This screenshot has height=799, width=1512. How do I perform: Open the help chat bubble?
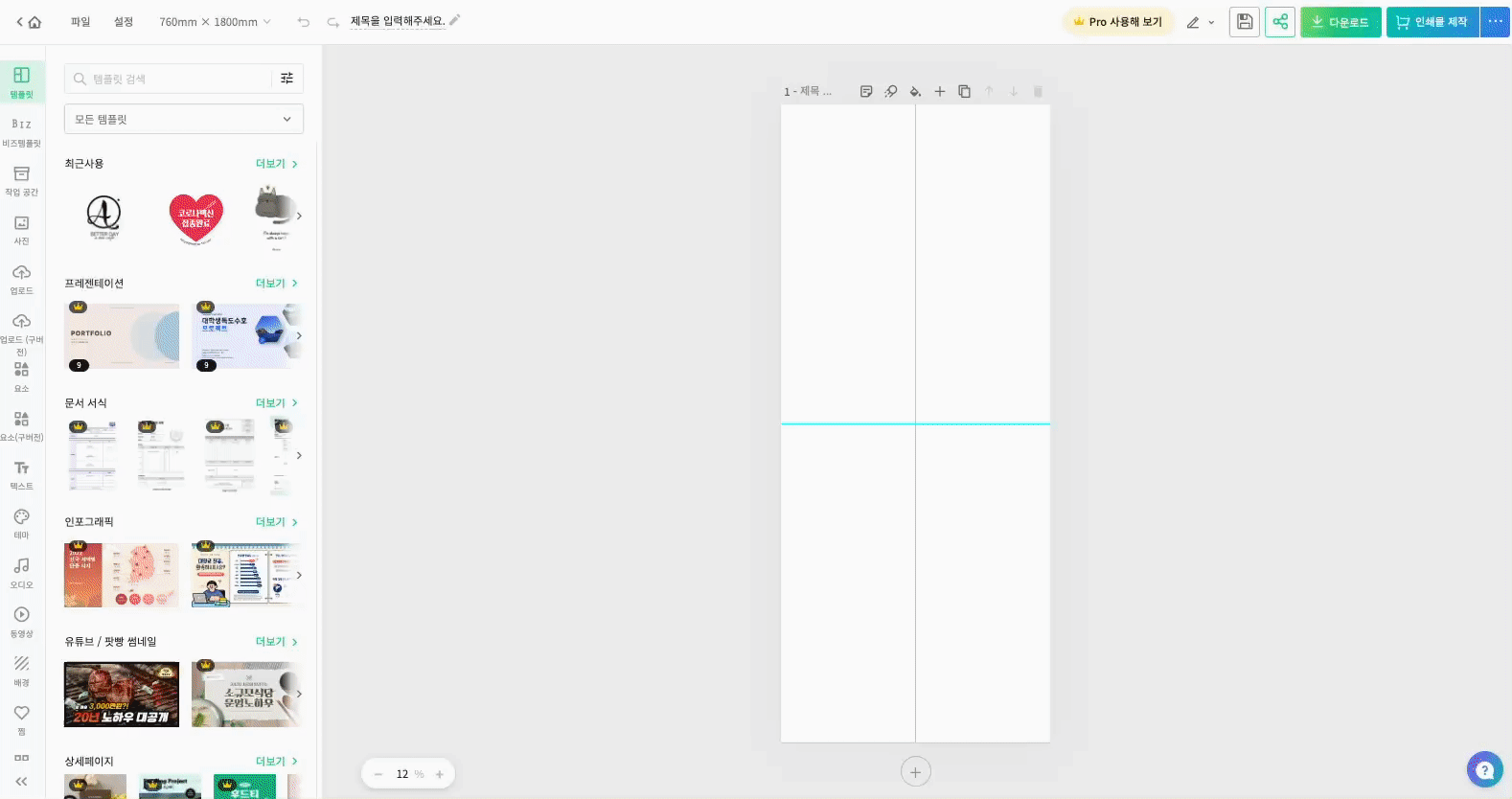tap(1484, 769)
